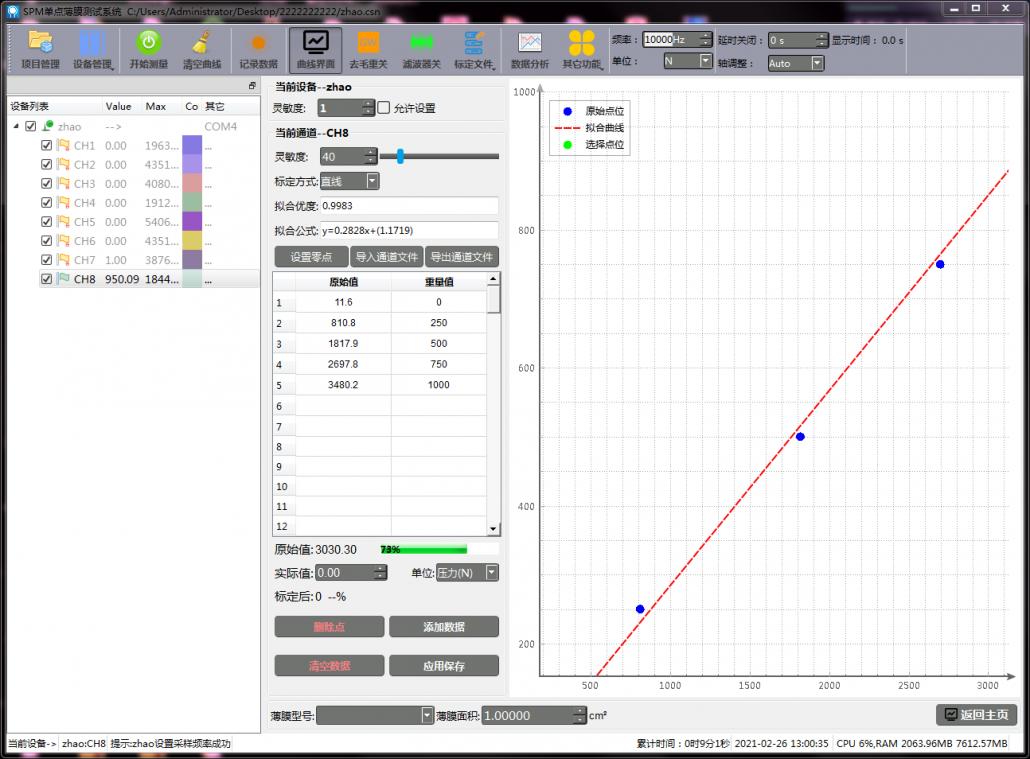1030x759 pixels.
Task: Open the 薄膜型号 dropdown
Action: click(x=374, y=715)
